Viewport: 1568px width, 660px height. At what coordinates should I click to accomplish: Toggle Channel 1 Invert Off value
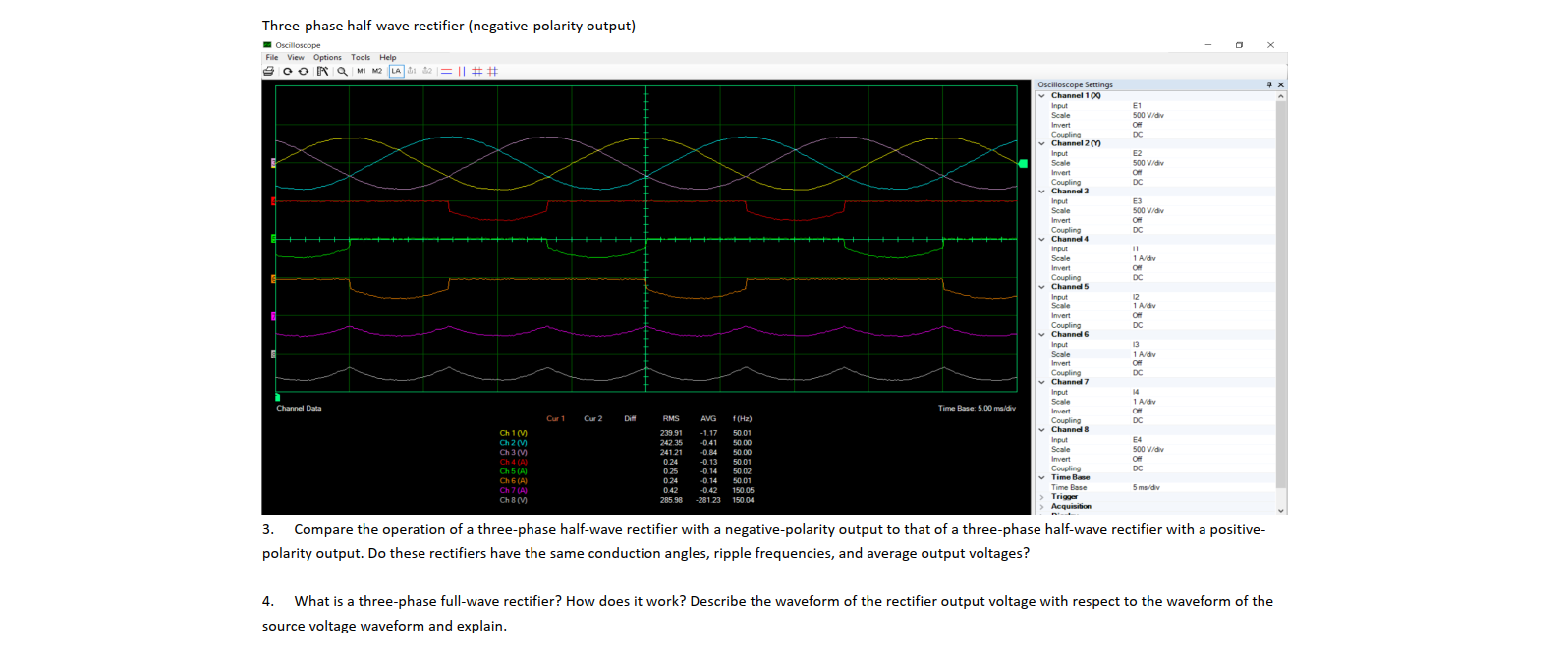pos(1137,125)
